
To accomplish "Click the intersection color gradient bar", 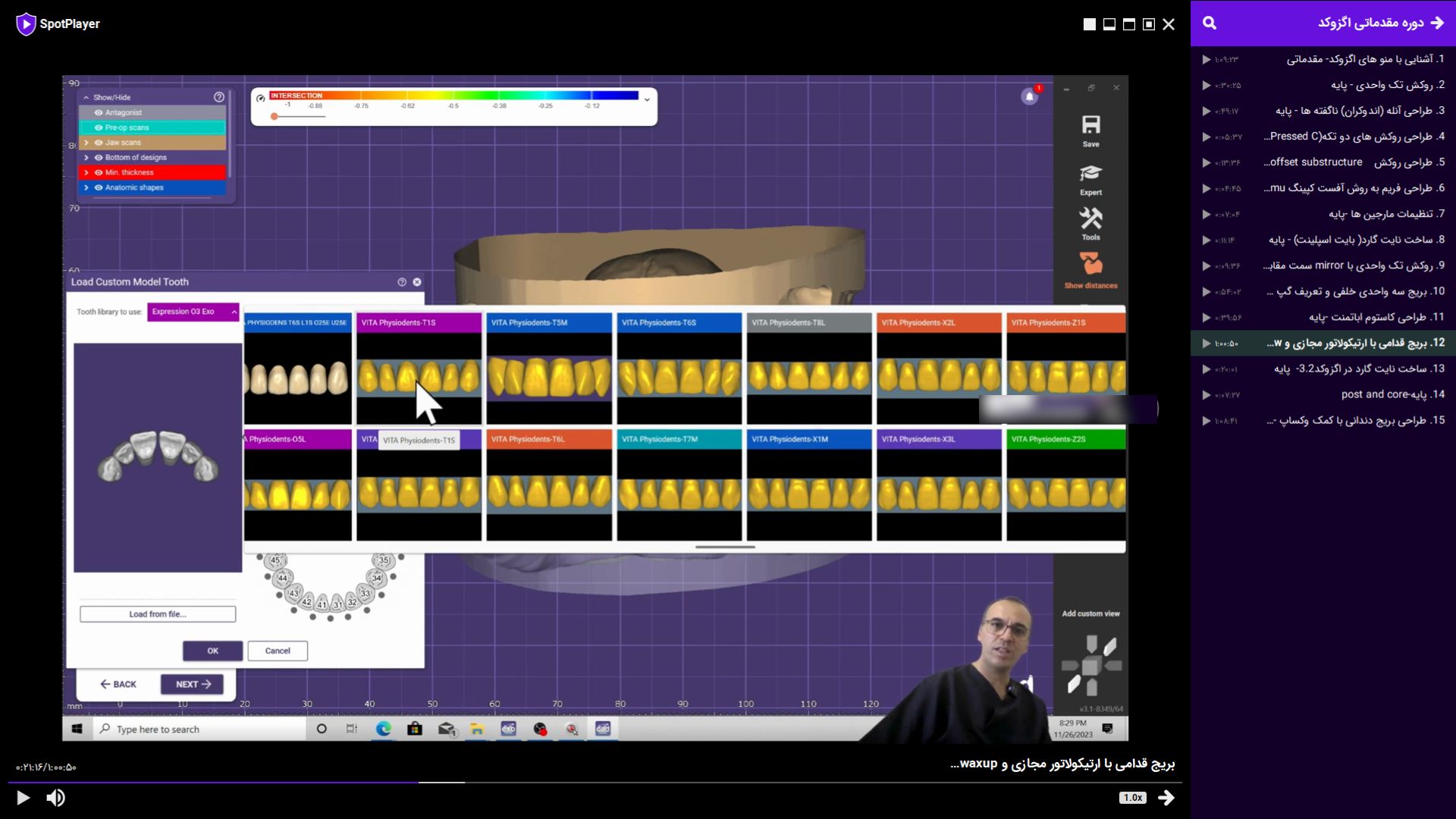I will pos(454,96).
